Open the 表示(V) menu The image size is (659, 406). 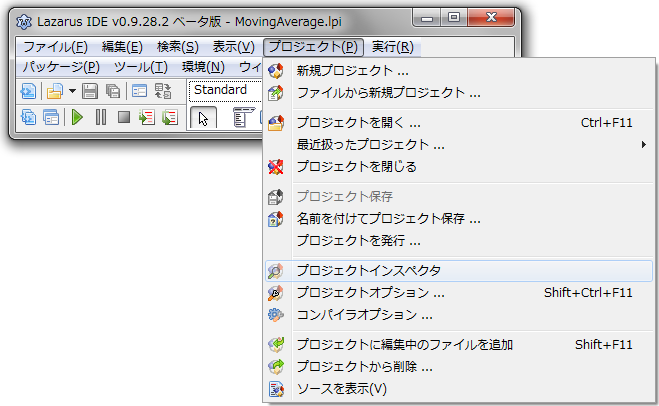click(234, 47)
